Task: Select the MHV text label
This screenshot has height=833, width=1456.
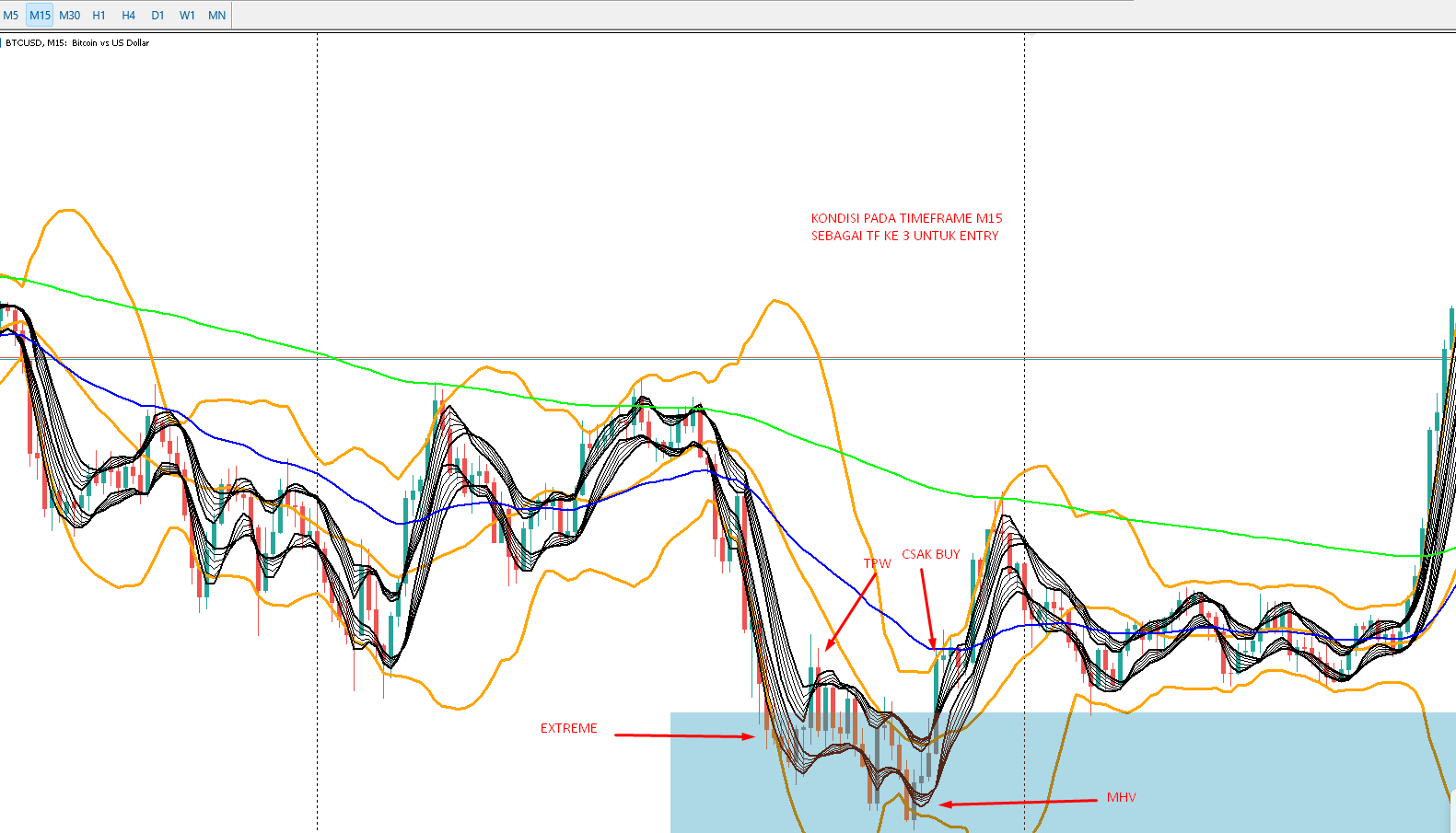Action: (1121, 797)
